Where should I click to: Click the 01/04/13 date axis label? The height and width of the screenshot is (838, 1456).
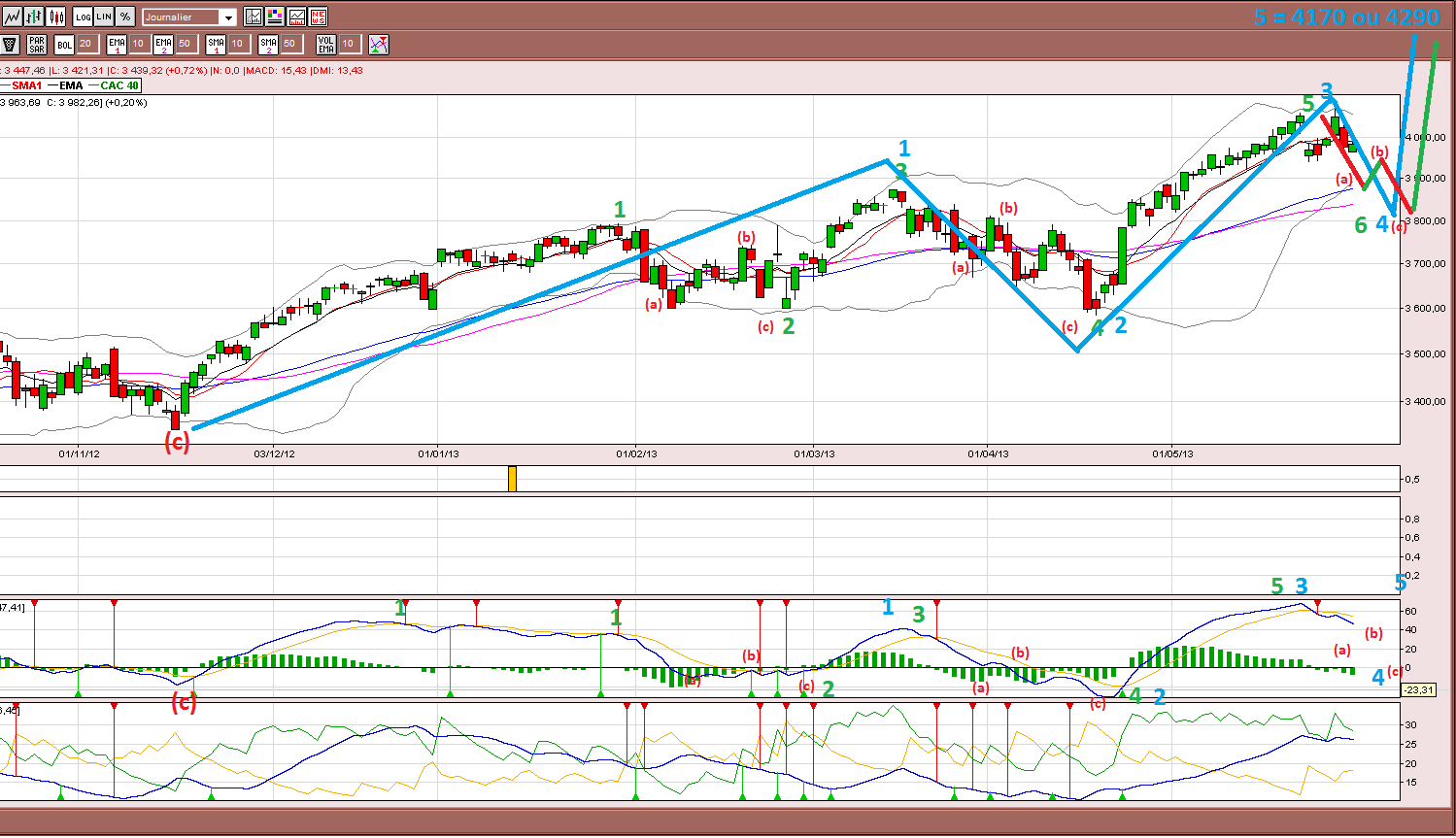(988, 453)
